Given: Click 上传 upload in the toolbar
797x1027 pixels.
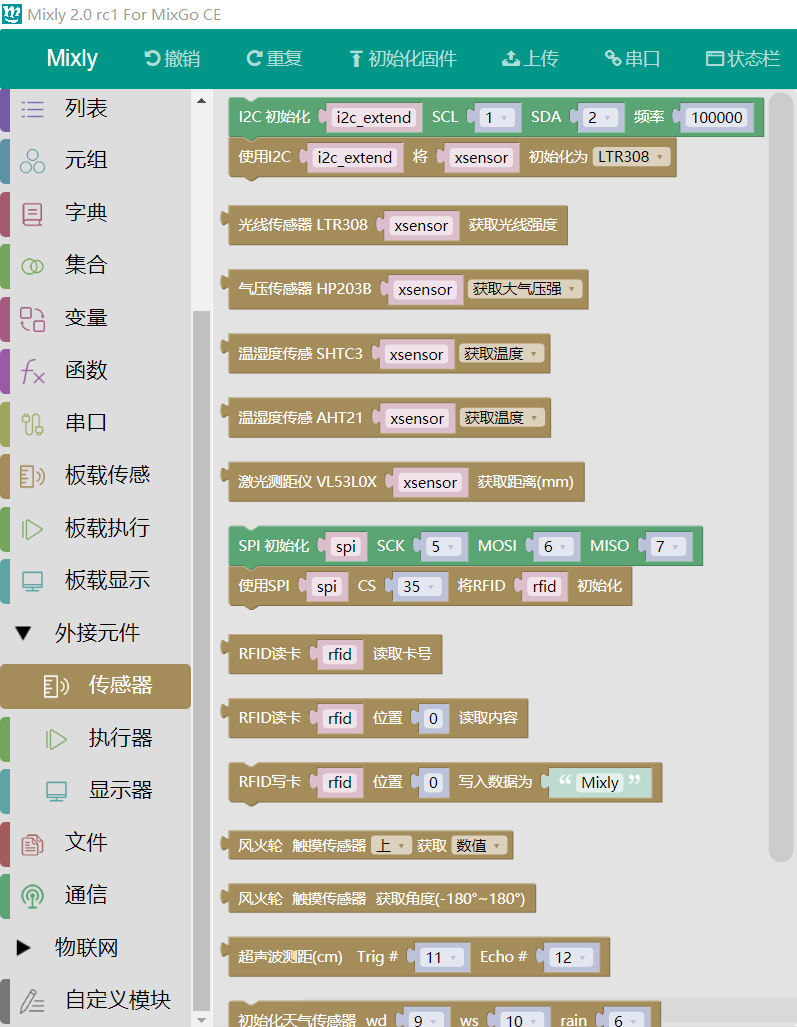Looking at the screenshot, I should point(530,59).
